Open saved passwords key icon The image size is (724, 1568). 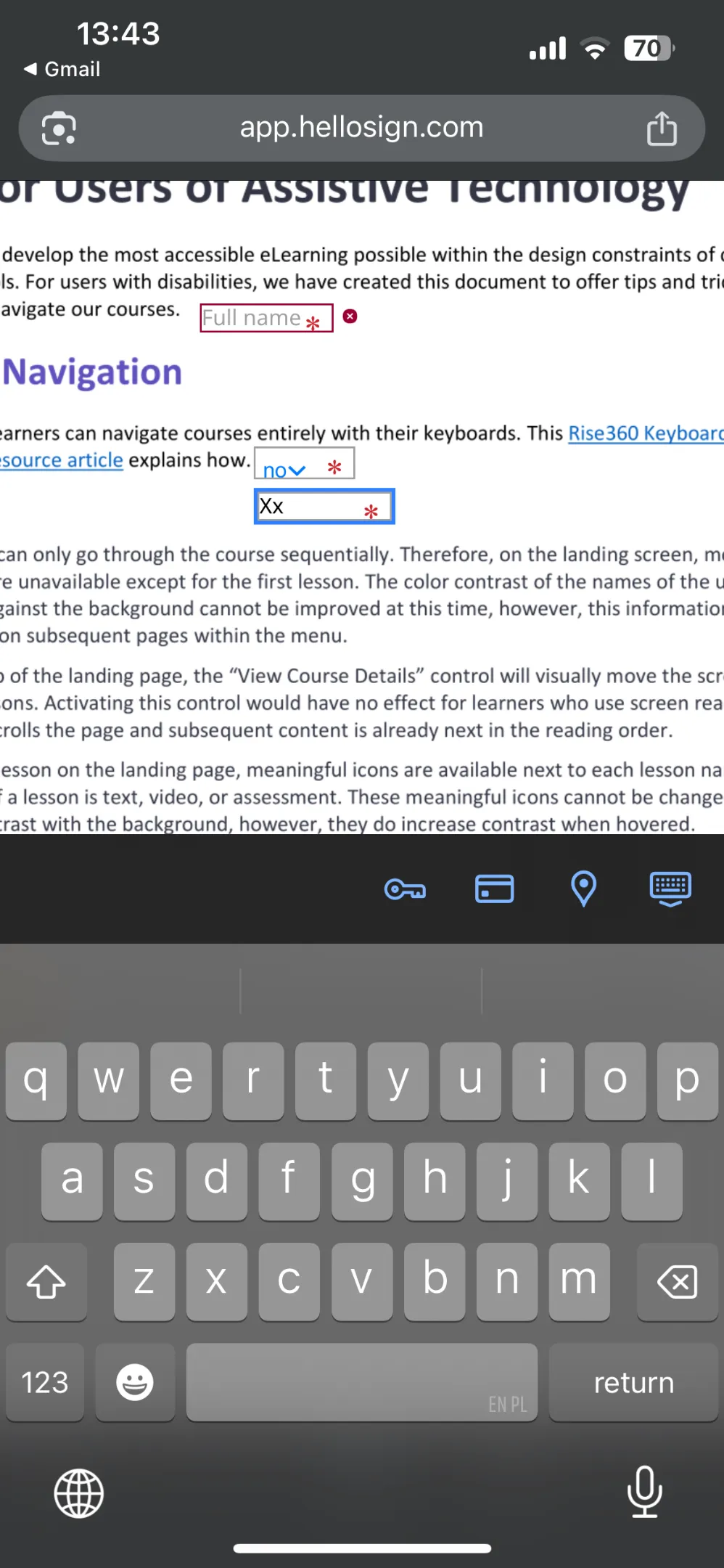406,889
